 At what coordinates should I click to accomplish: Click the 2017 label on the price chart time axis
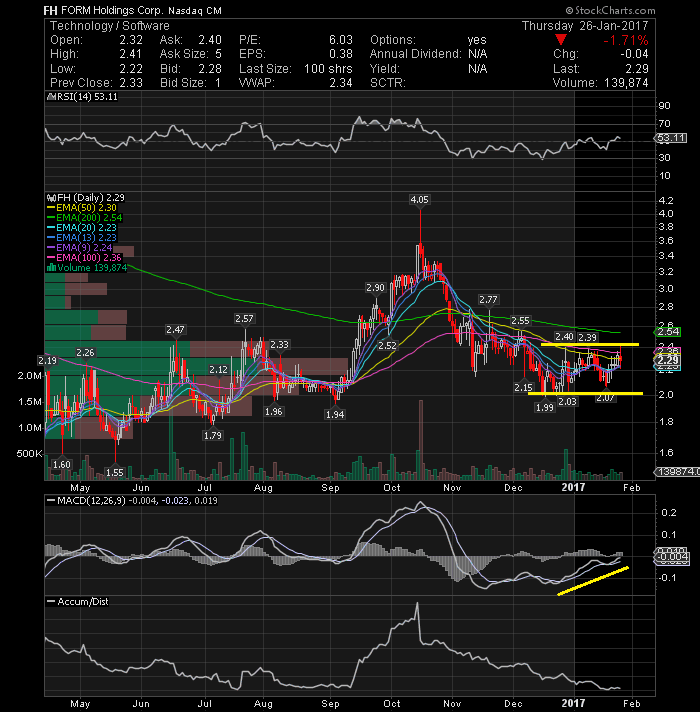pyautogui.click(x=573, y=487)
